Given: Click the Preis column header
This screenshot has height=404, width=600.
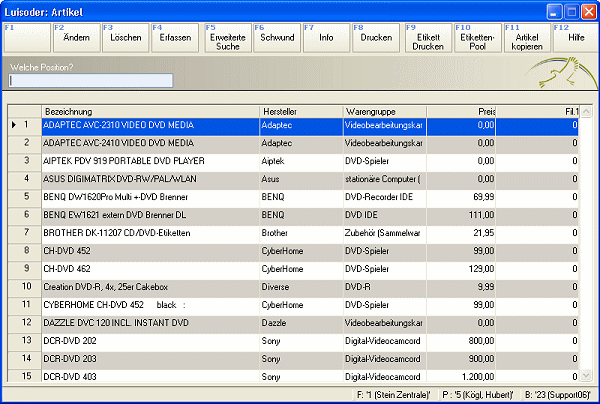Looking at the screenshot, I should tap(461, 109).
